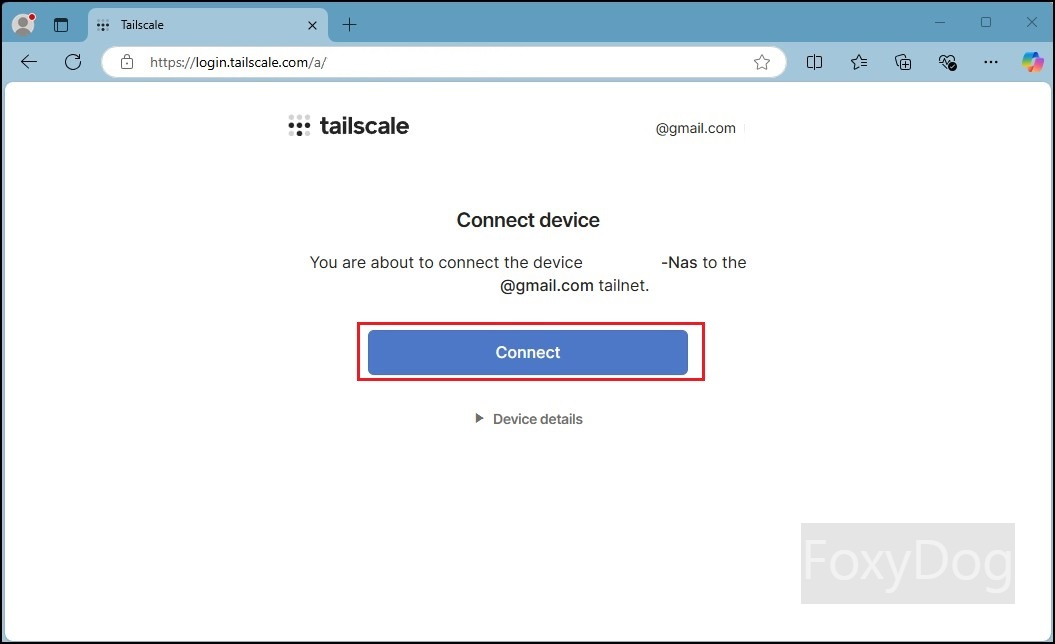1055x644 pixels.
Task: Add page to favorites star icon
Action: coord(762,62)
